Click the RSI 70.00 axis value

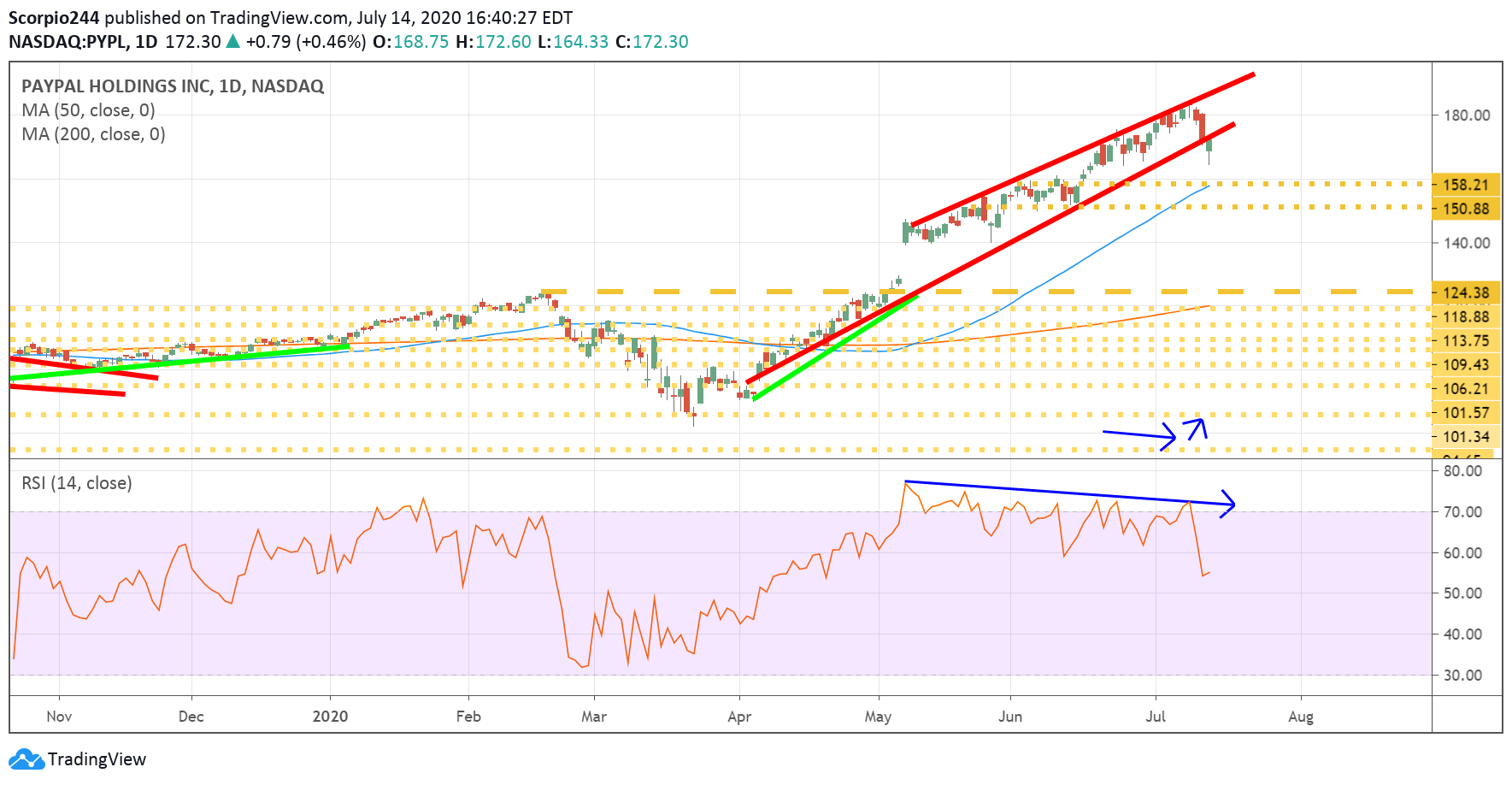[1462, 512]
